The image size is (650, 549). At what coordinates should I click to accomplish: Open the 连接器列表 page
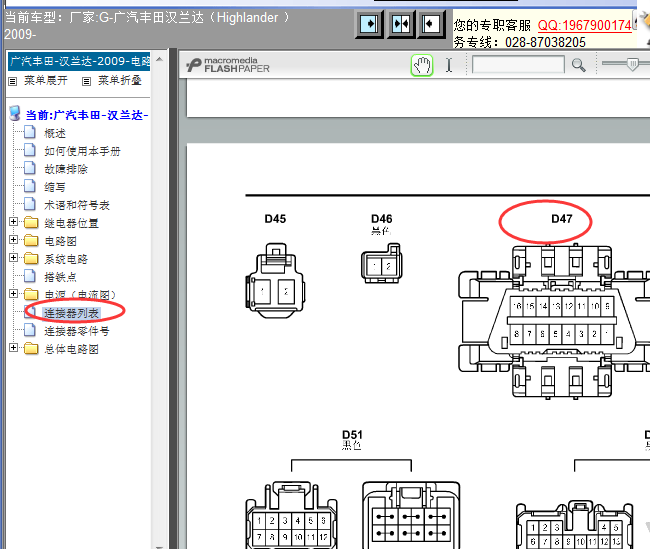(72, 313)
